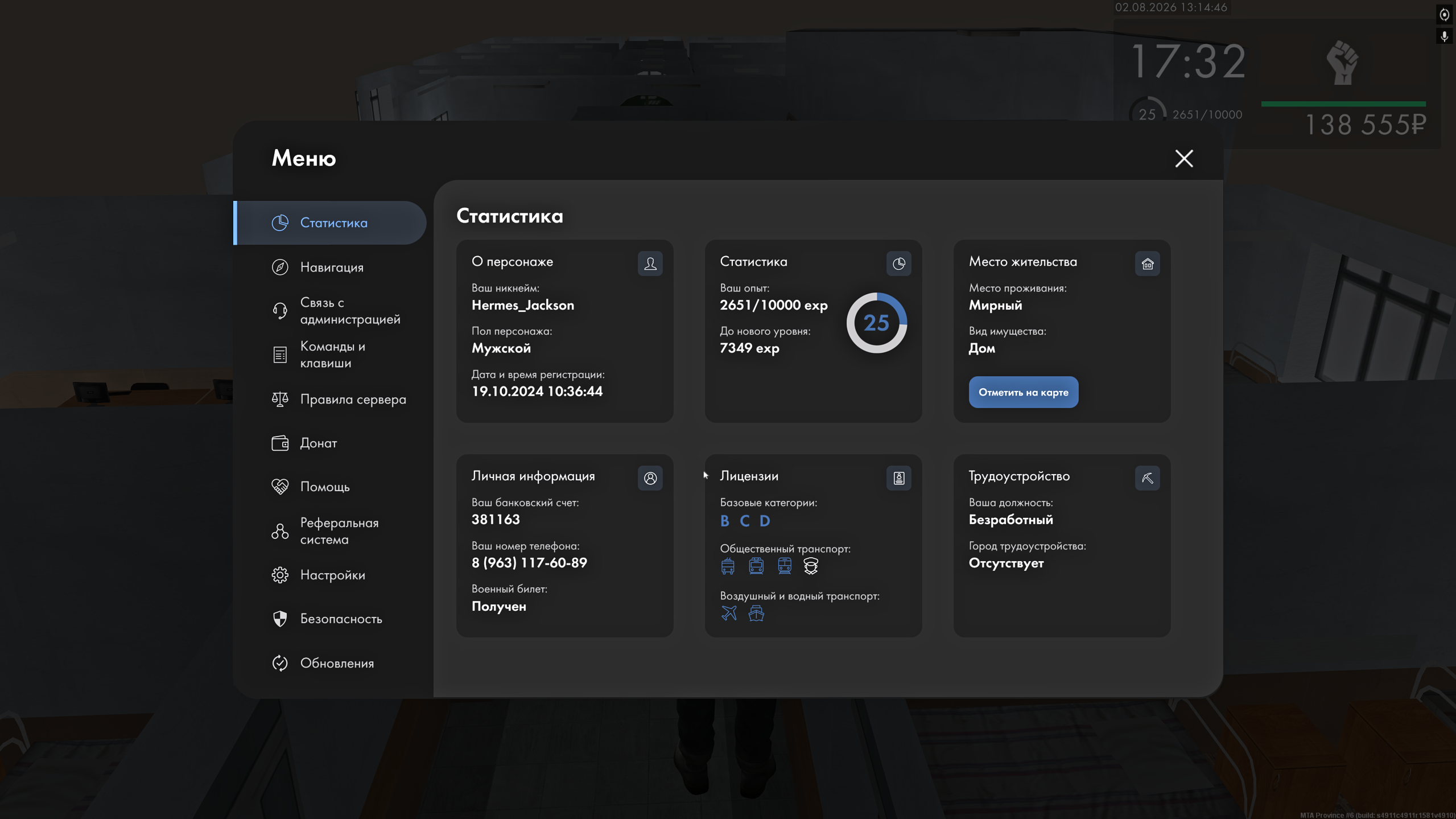Click the nickname Hermes_Jackson
Screen dimensions: 1456x819
click(523, 305)
